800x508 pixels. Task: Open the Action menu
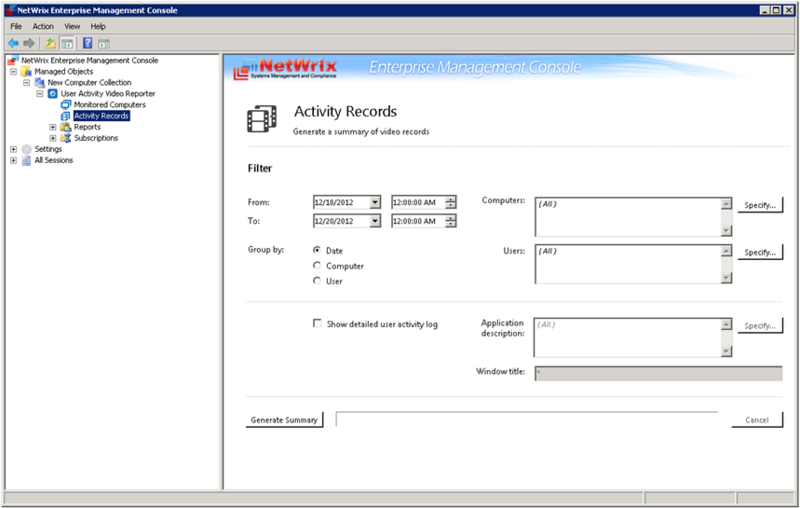click(43, 27)
